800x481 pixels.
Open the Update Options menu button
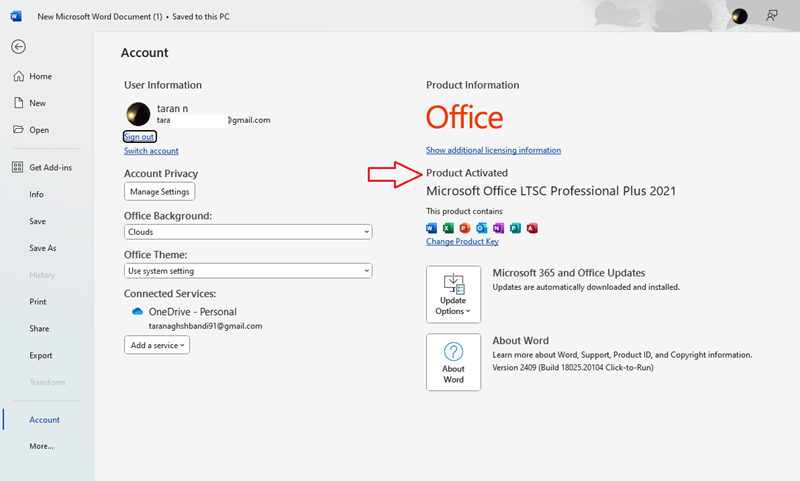(454, 294)
